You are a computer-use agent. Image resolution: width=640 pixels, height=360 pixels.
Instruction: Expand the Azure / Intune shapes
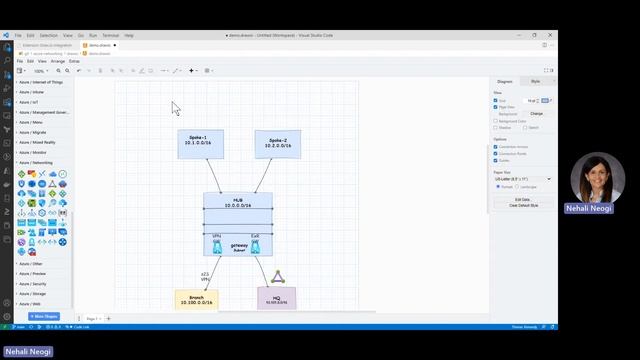[31, 92]
